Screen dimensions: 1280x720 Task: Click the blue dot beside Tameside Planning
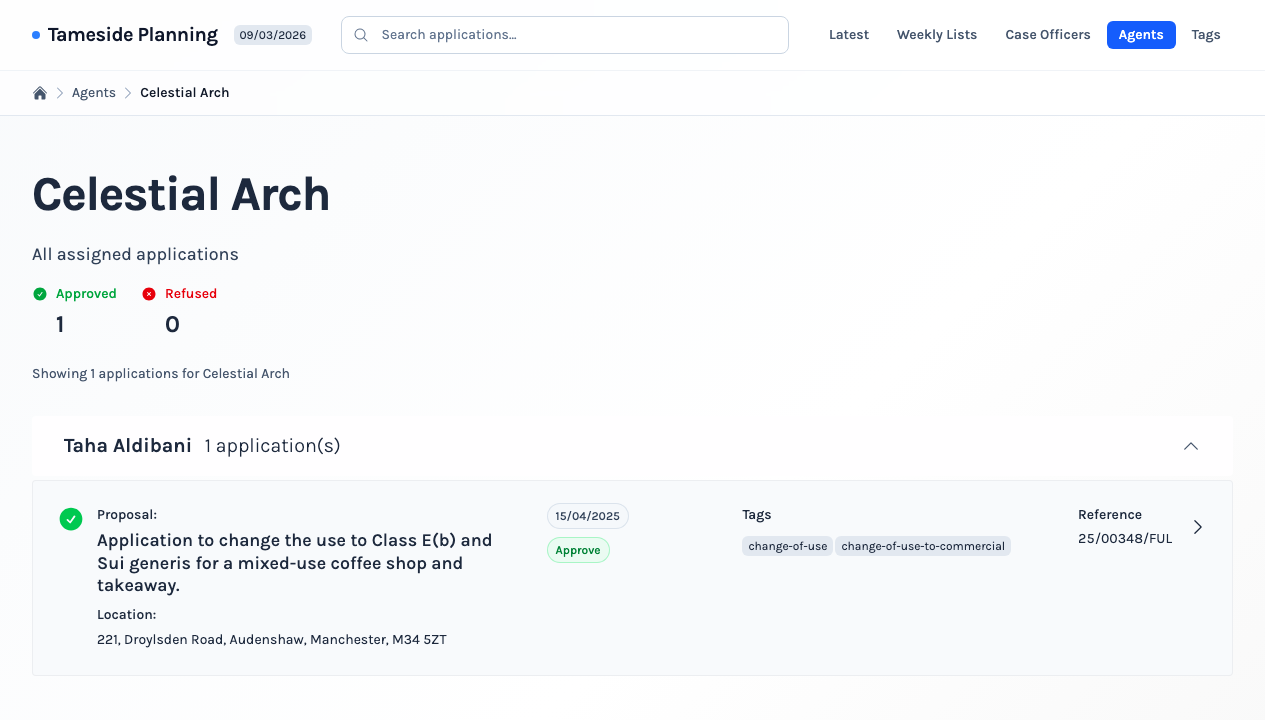point(36,35)
